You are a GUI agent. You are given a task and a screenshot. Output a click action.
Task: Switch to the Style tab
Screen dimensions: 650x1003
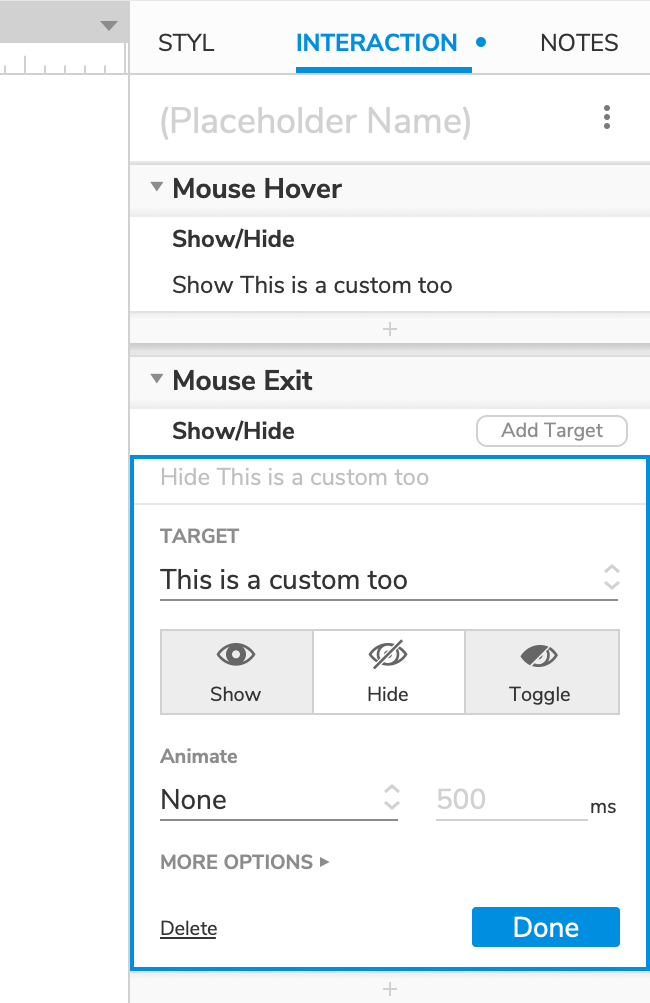186,43
